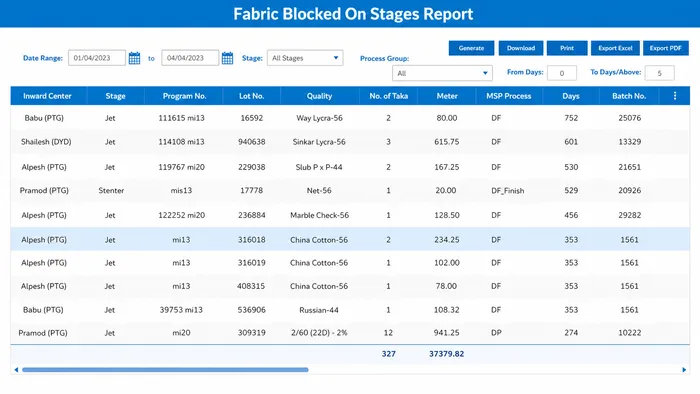Click total taka count 327

[388, 354]
